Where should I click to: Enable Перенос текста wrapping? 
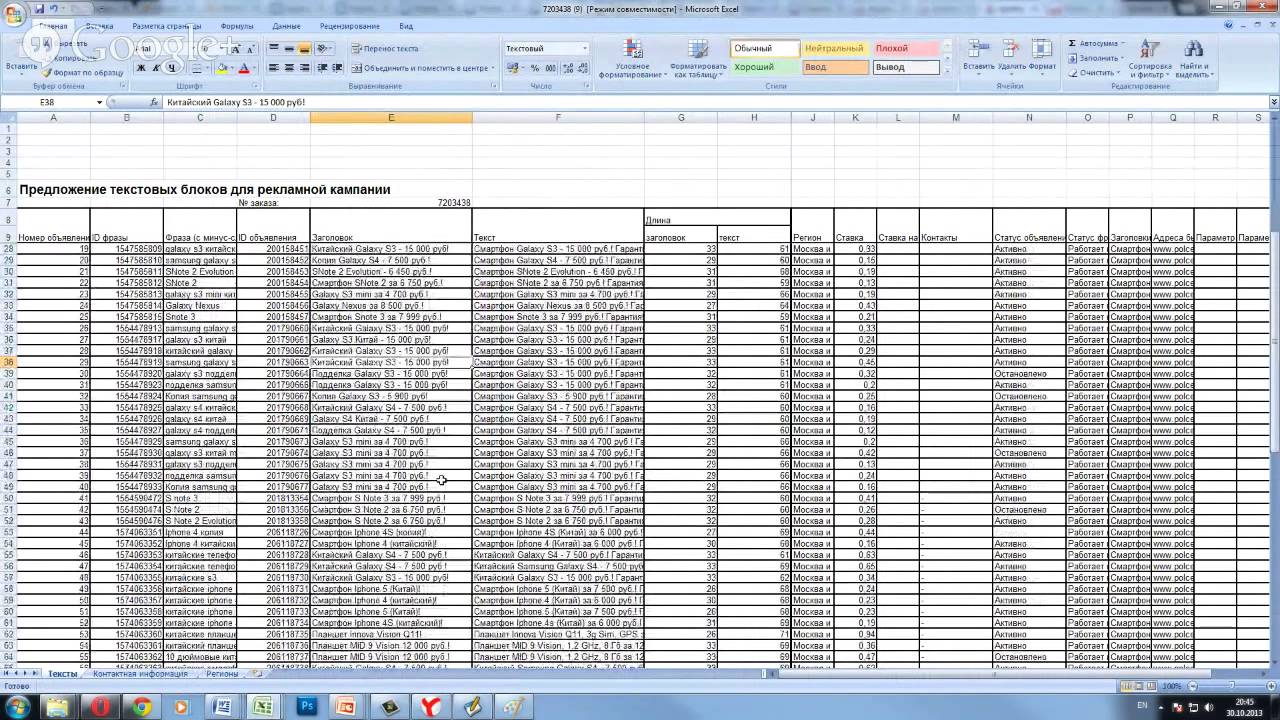coord(385,48)
